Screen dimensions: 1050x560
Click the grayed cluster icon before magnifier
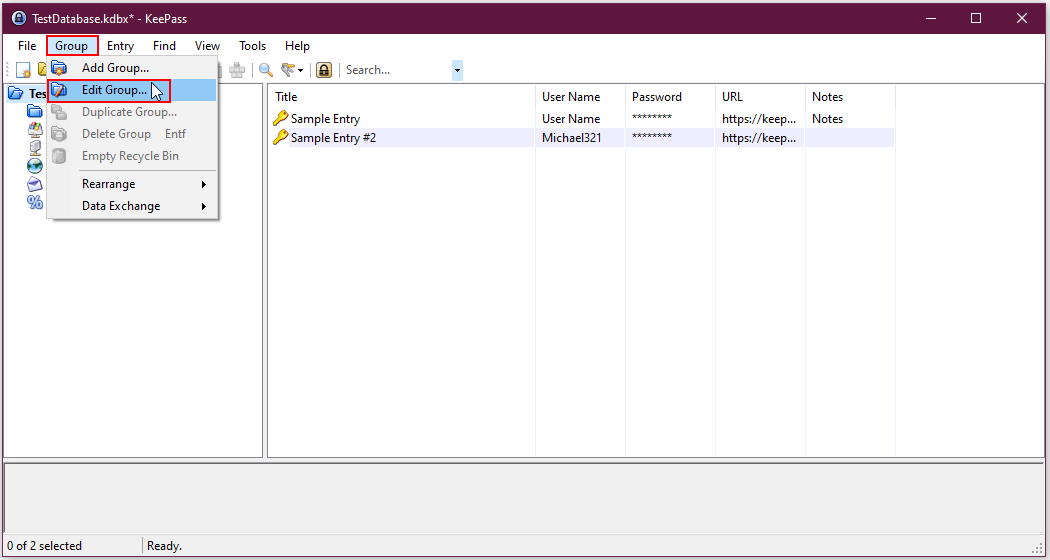coord(236,70)
